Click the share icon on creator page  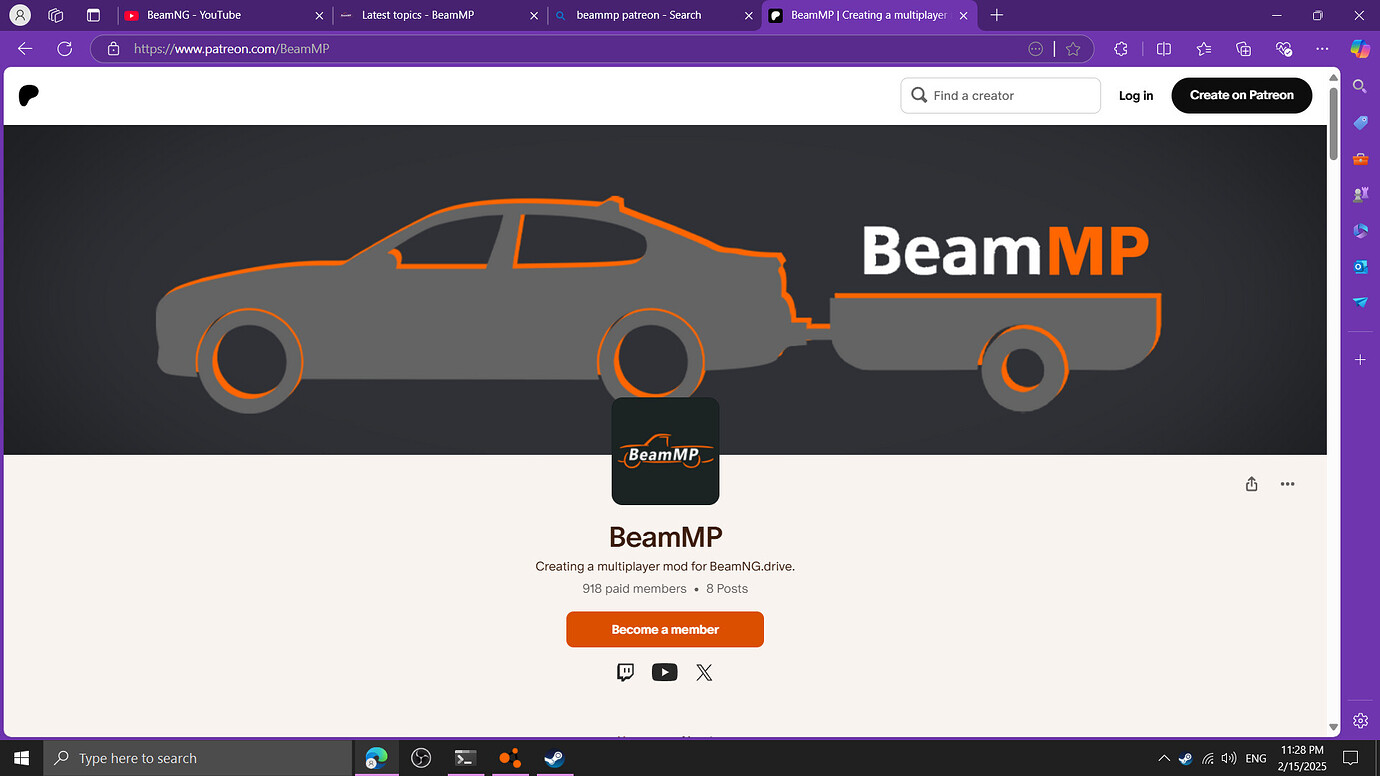(x=1251, y=484)
